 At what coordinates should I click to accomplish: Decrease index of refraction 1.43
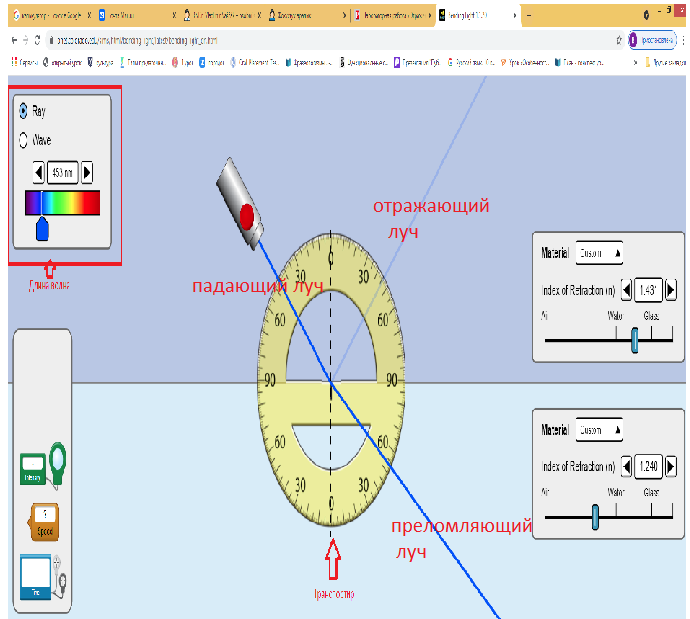tap(627, 290)
